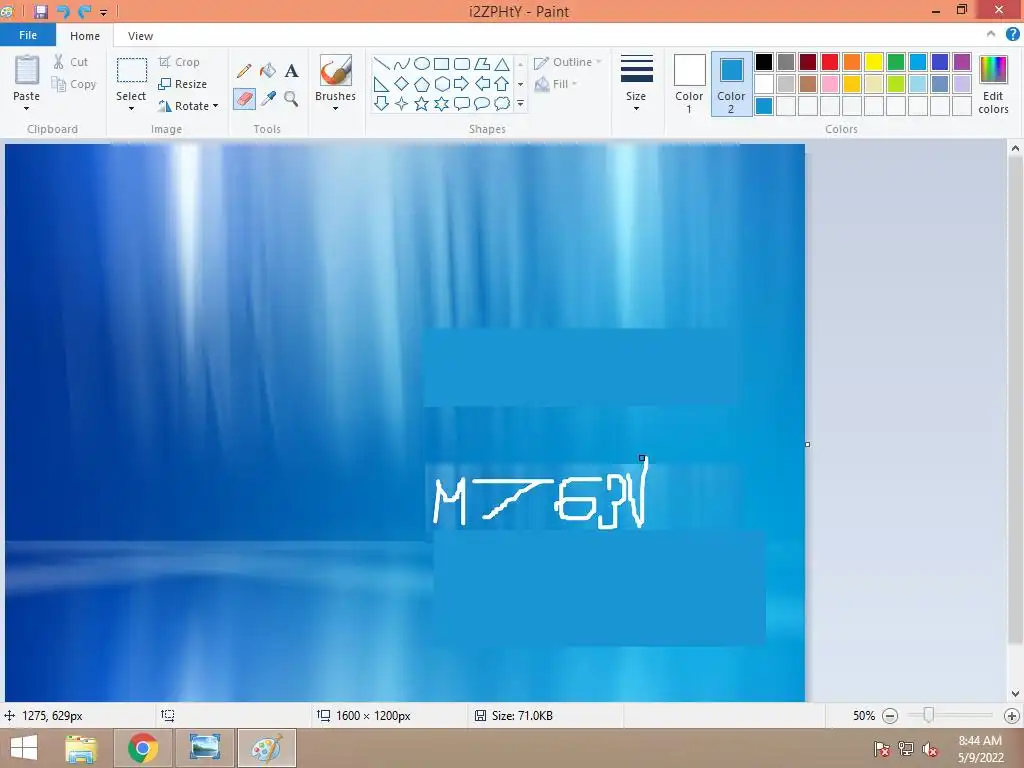Screen dimensions: 1024x768
Task: Choose the Right triangle shape
Action: (381, 84)
